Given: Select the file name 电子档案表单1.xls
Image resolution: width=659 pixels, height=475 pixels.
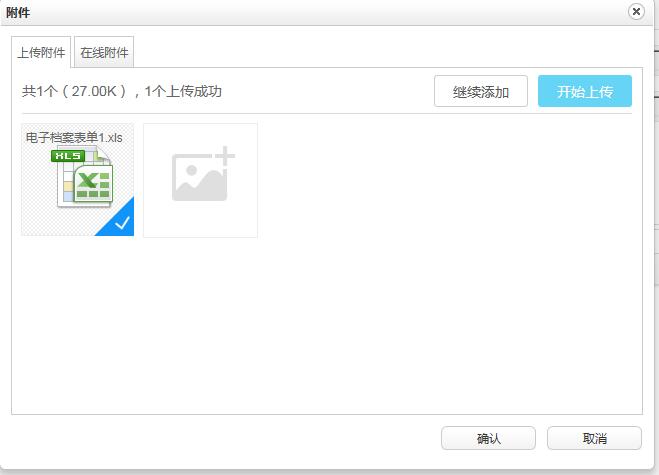Looking at the screenshot, I should [x=75, y=137].
